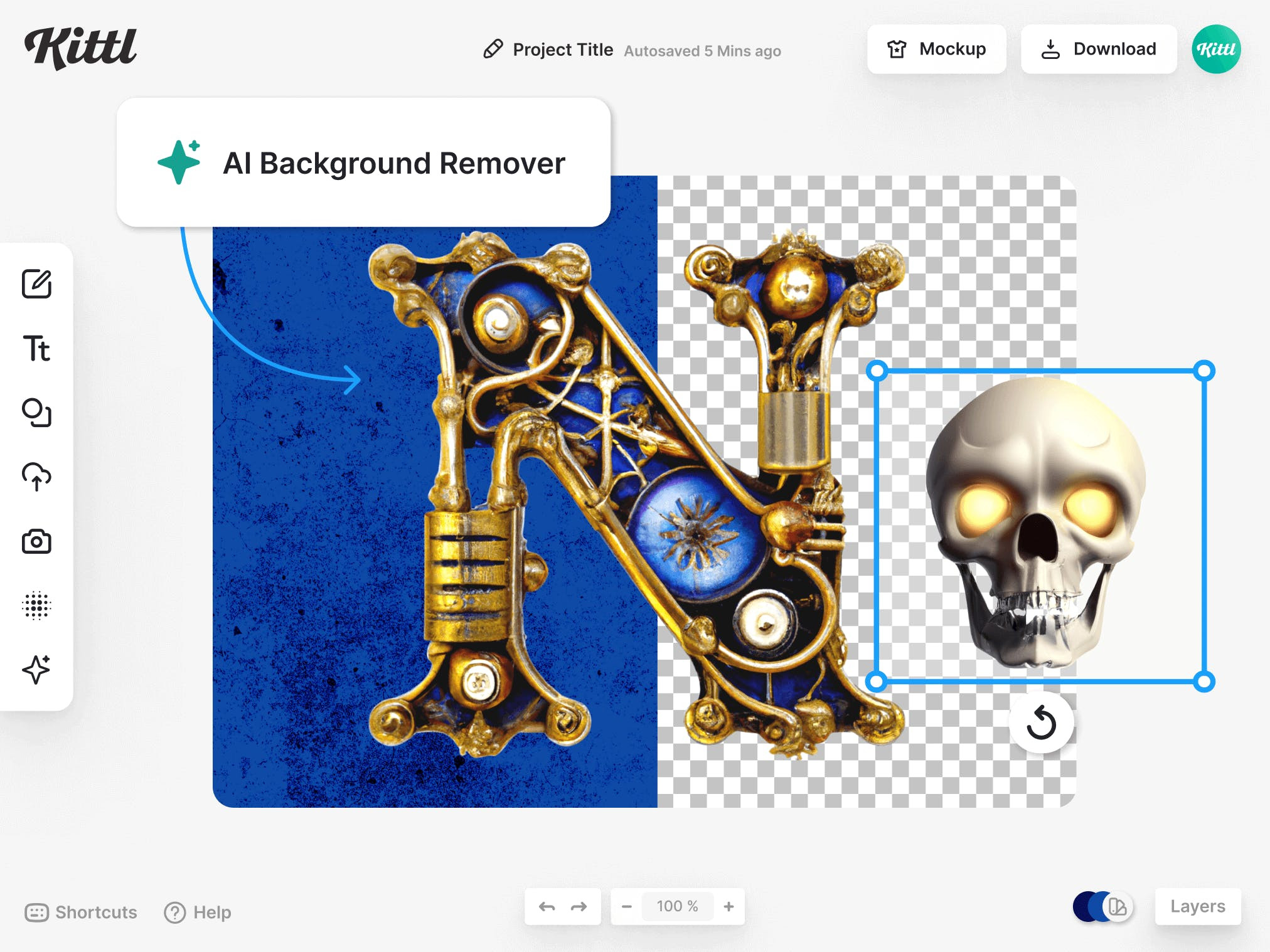Open the Shapes elements tool
The height and width of the screenshot is (952, 1270).
[x=36, y=413]
